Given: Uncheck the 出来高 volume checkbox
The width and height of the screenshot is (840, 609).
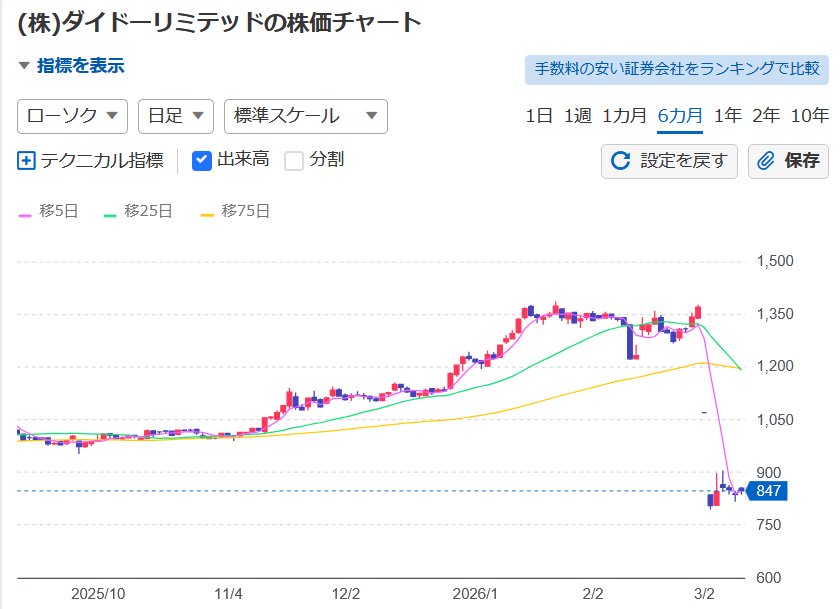Looking at the screenshot, I should coord(202,160).
